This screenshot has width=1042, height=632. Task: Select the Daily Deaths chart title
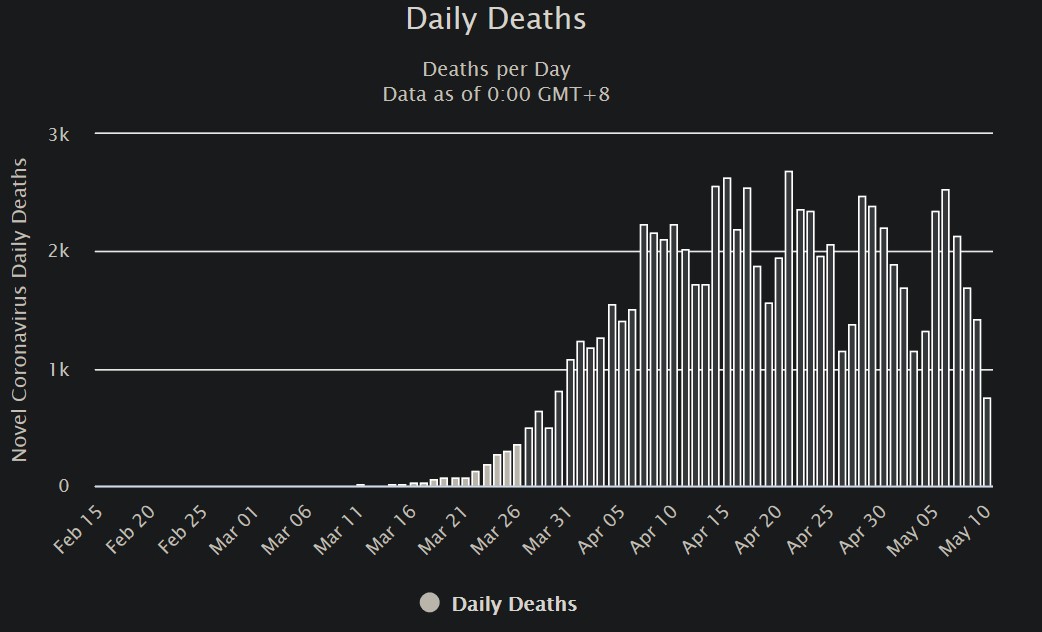(496, 19)
